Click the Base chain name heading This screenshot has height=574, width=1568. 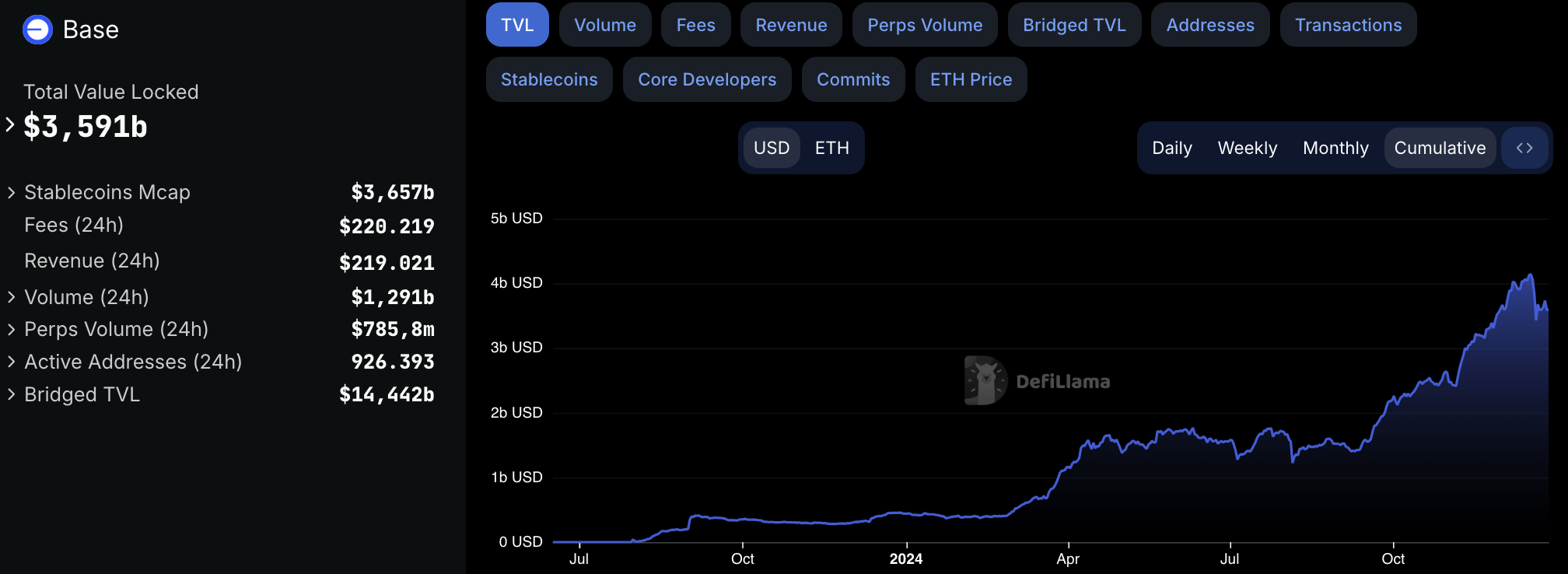91,30
